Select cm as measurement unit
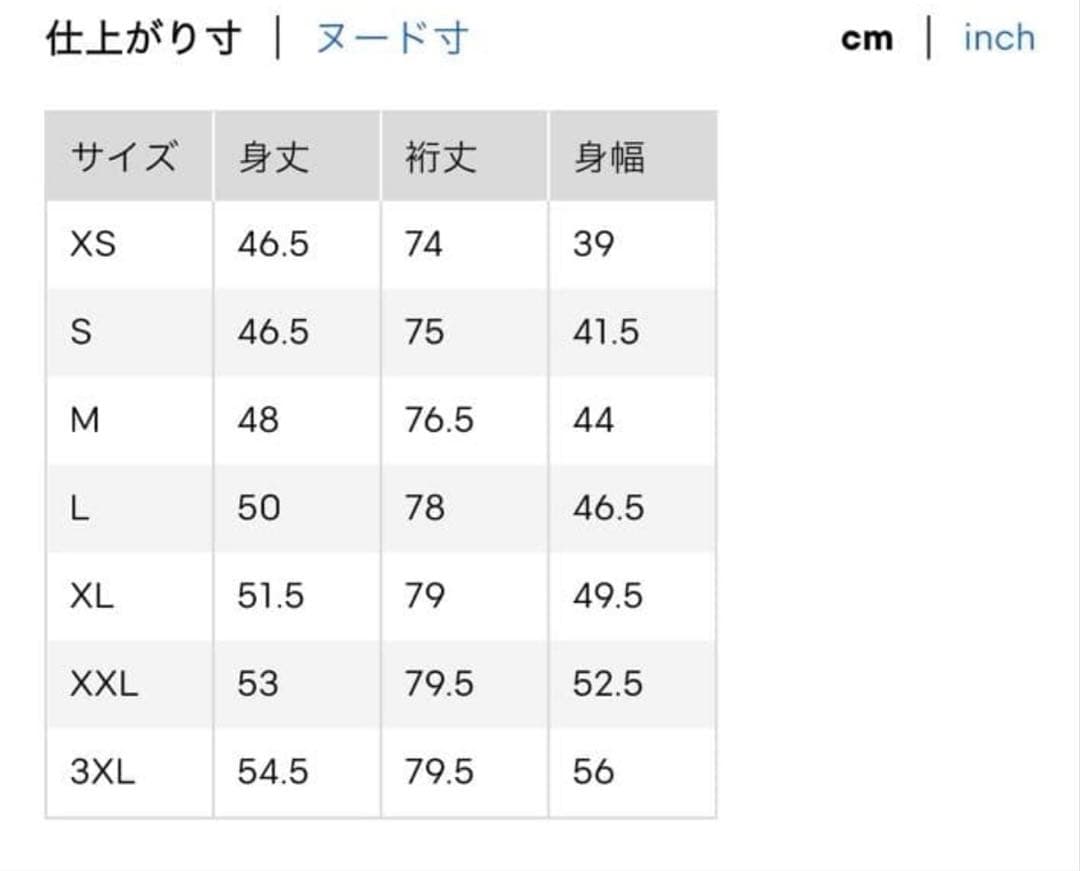Screen dimensions: 1080x871 point(866,39)
